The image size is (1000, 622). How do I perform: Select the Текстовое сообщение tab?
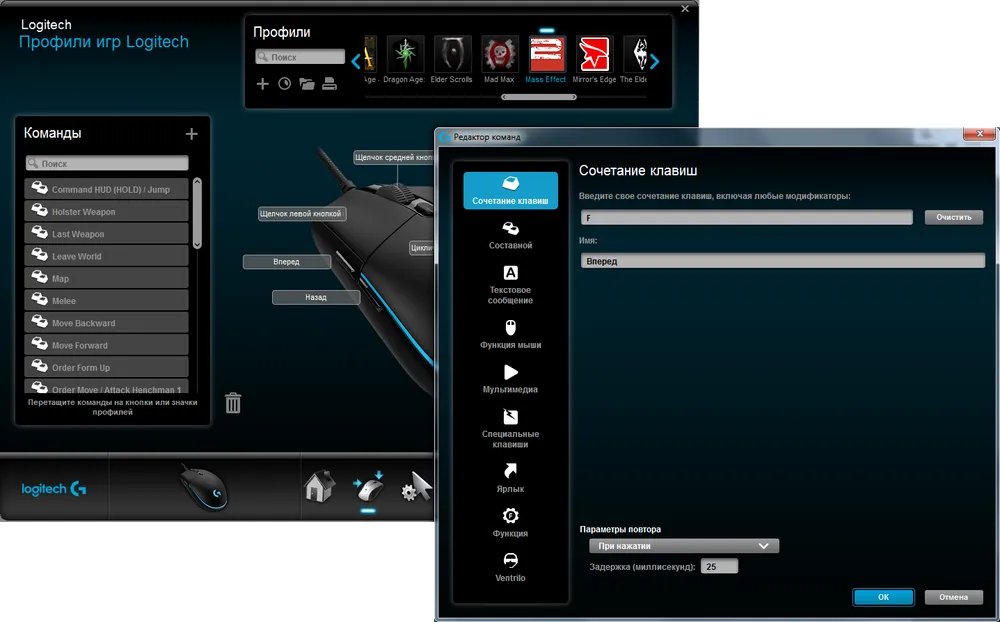(510, 284)
